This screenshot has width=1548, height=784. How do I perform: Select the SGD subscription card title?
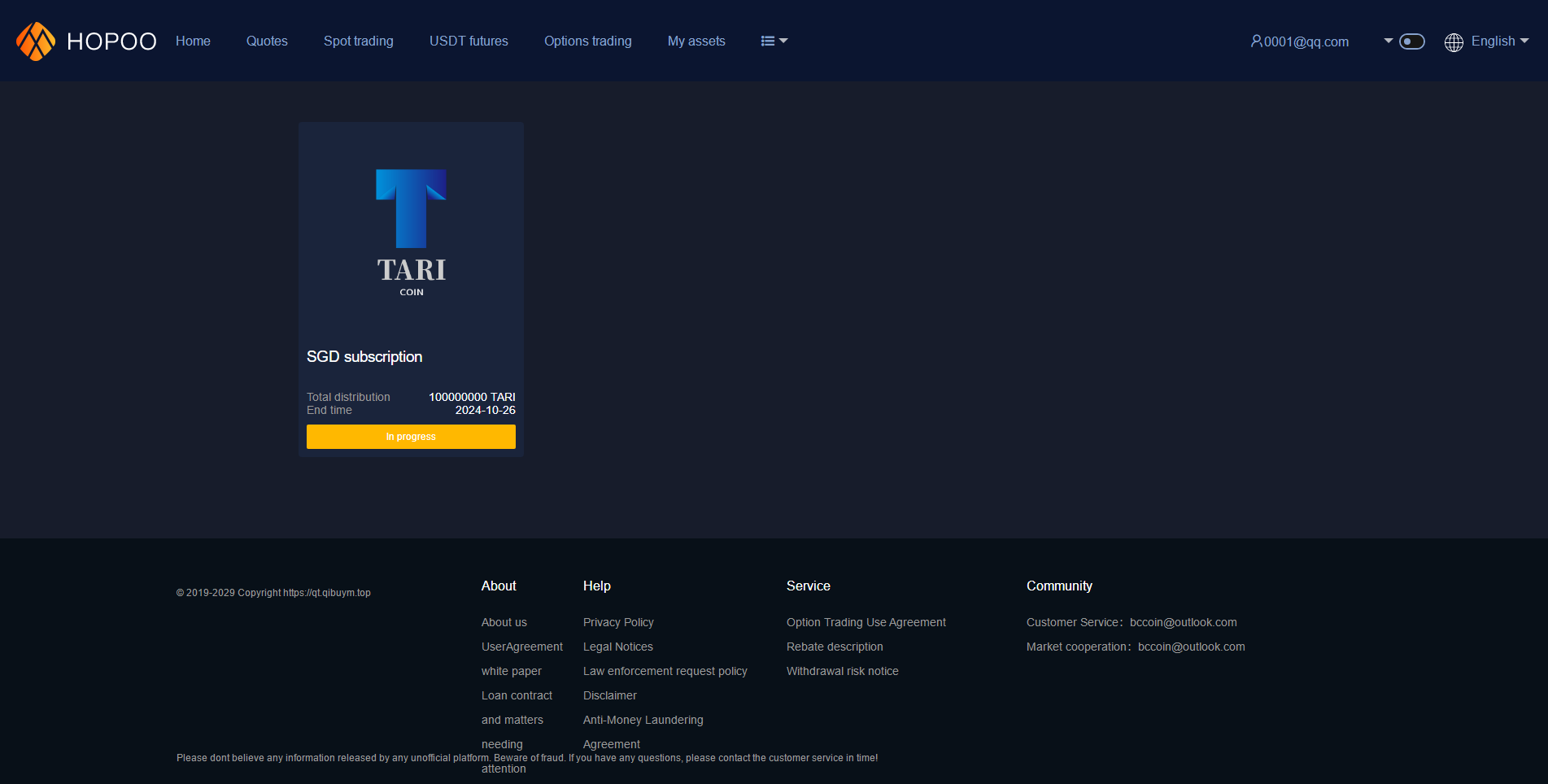point(364,357)
